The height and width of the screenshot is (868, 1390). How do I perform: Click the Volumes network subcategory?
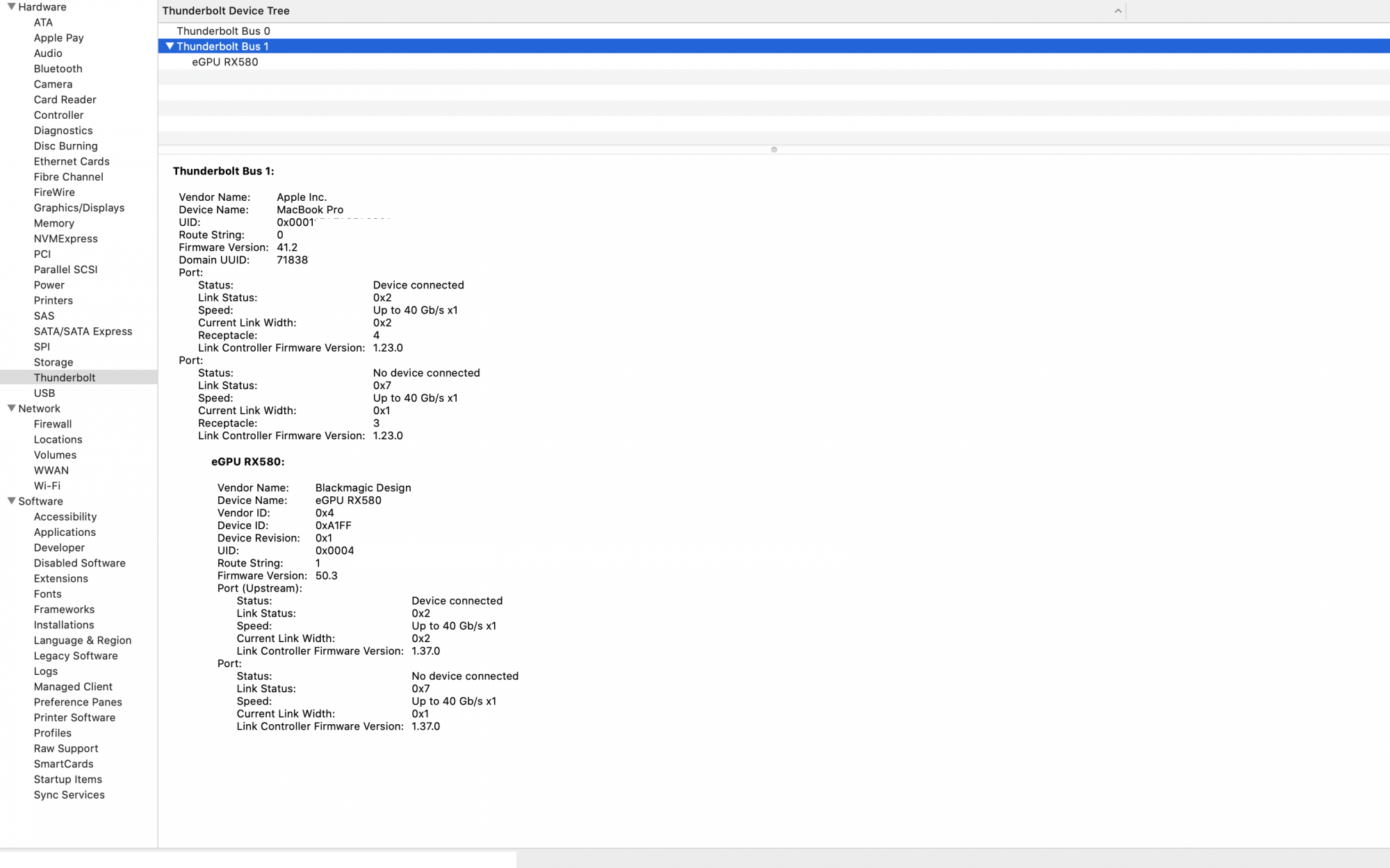pos(55,454)
